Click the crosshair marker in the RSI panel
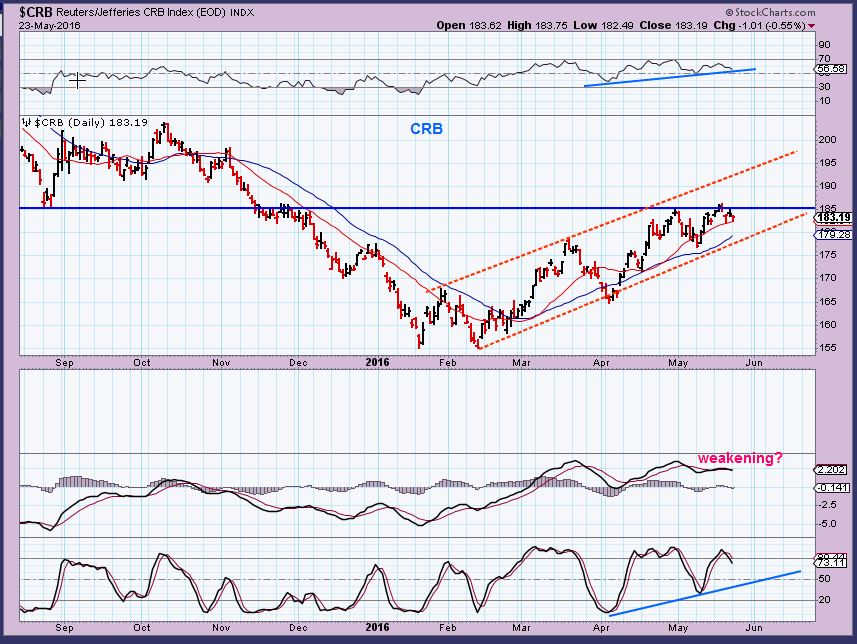This screenshot has height=644, width=857. (x=76, y=76)
